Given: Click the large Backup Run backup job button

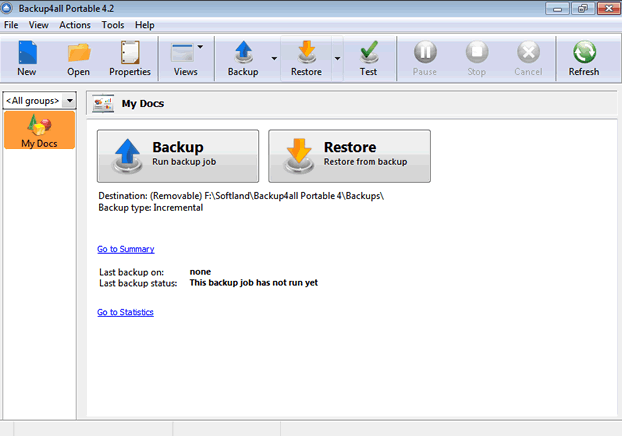Looking at the screenshot, I should tap(178, 156).
